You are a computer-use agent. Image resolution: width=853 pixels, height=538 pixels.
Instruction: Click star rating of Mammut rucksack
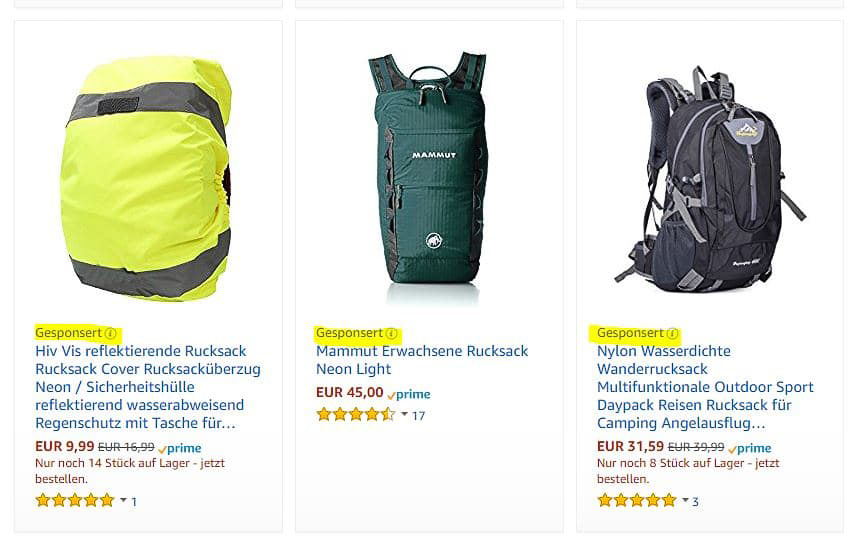[356, 415]
